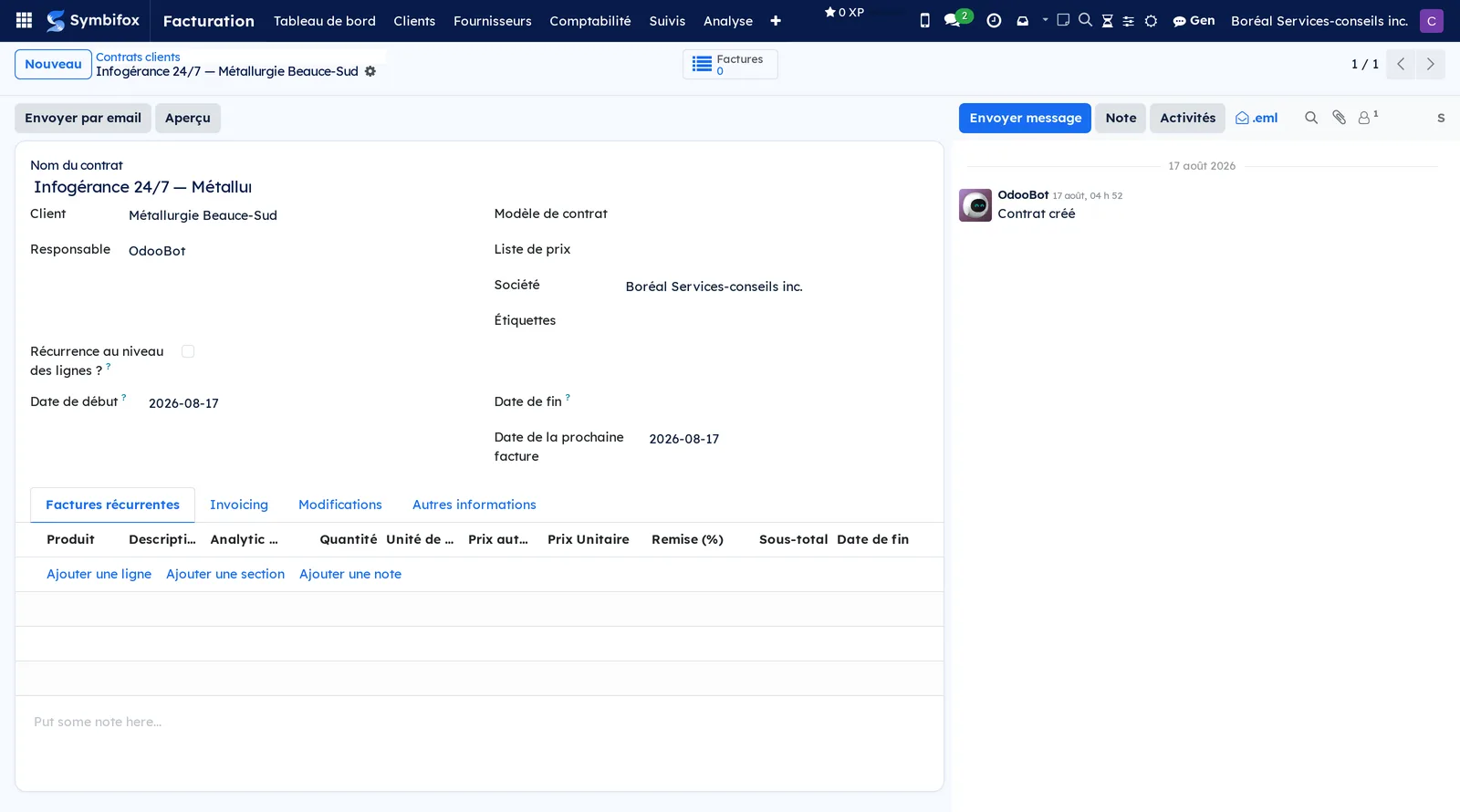Open Société field Boréal Services-conseils inc.
The image size is (1460, 812).
pyautogui.click(x=776, y=286)
